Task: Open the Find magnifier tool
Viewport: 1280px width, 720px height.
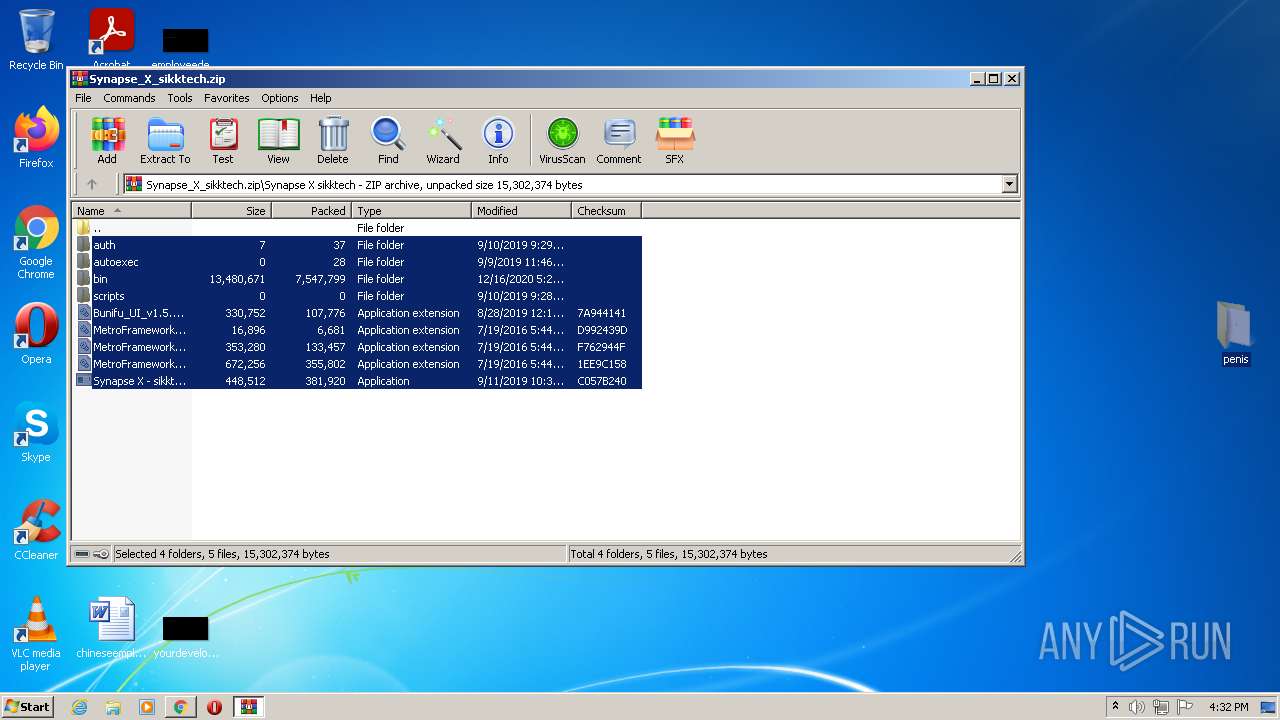Action: click(388, 141)
